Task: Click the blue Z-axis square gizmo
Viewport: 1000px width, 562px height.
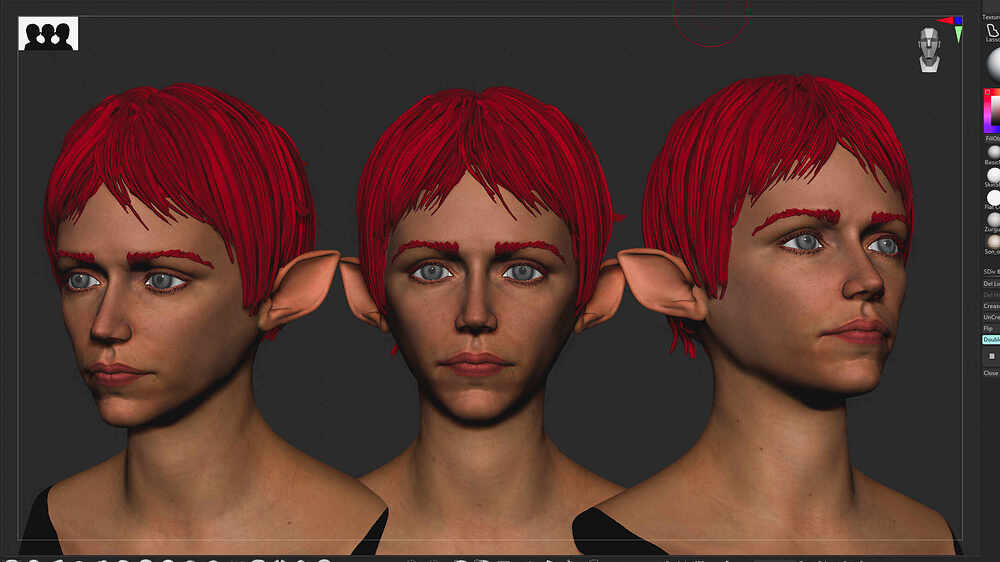Action: coord(959,21)
